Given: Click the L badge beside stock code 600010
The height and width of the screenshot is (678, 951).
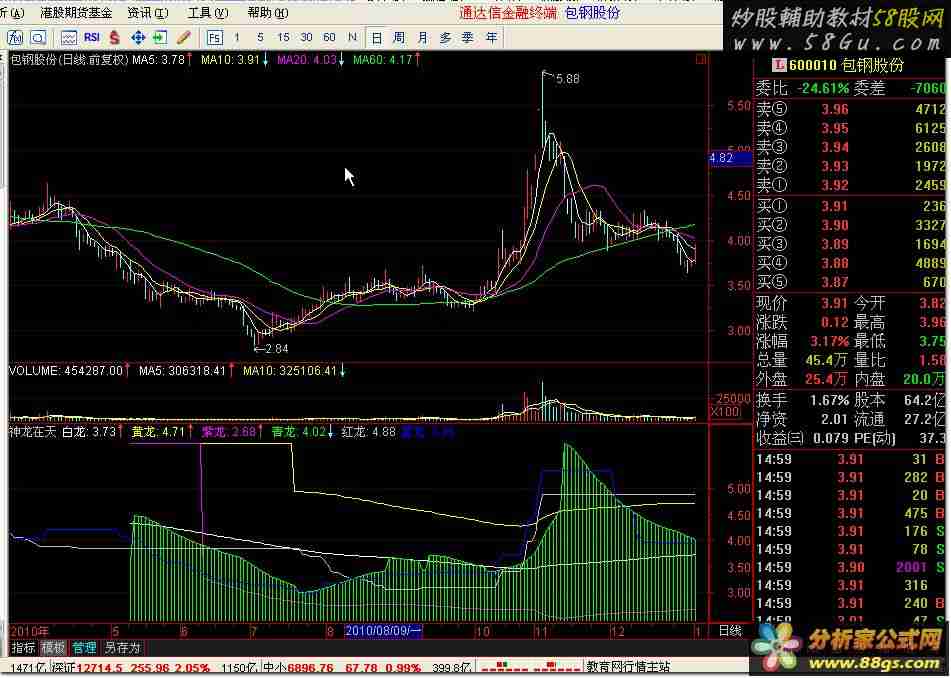Looking at the screenshot, I should point(779,65).
